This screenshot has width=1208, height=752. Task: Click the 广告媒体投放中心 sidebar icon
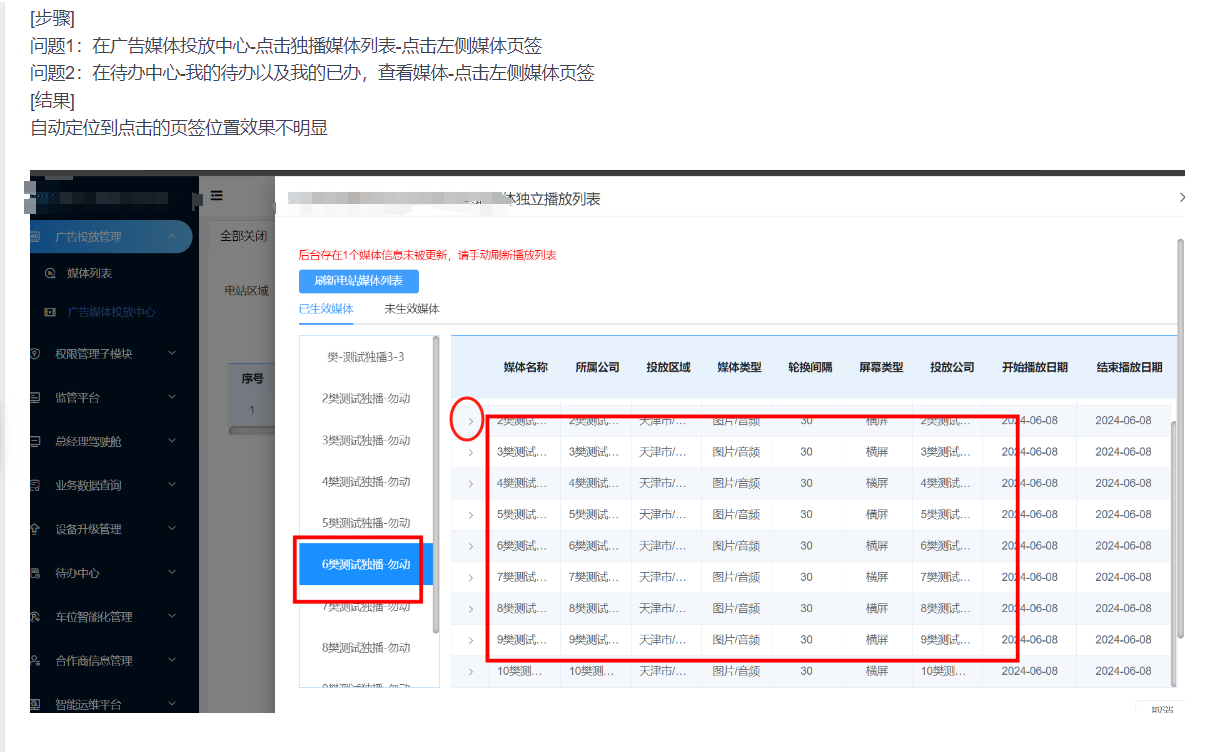(x=50, y=312)
